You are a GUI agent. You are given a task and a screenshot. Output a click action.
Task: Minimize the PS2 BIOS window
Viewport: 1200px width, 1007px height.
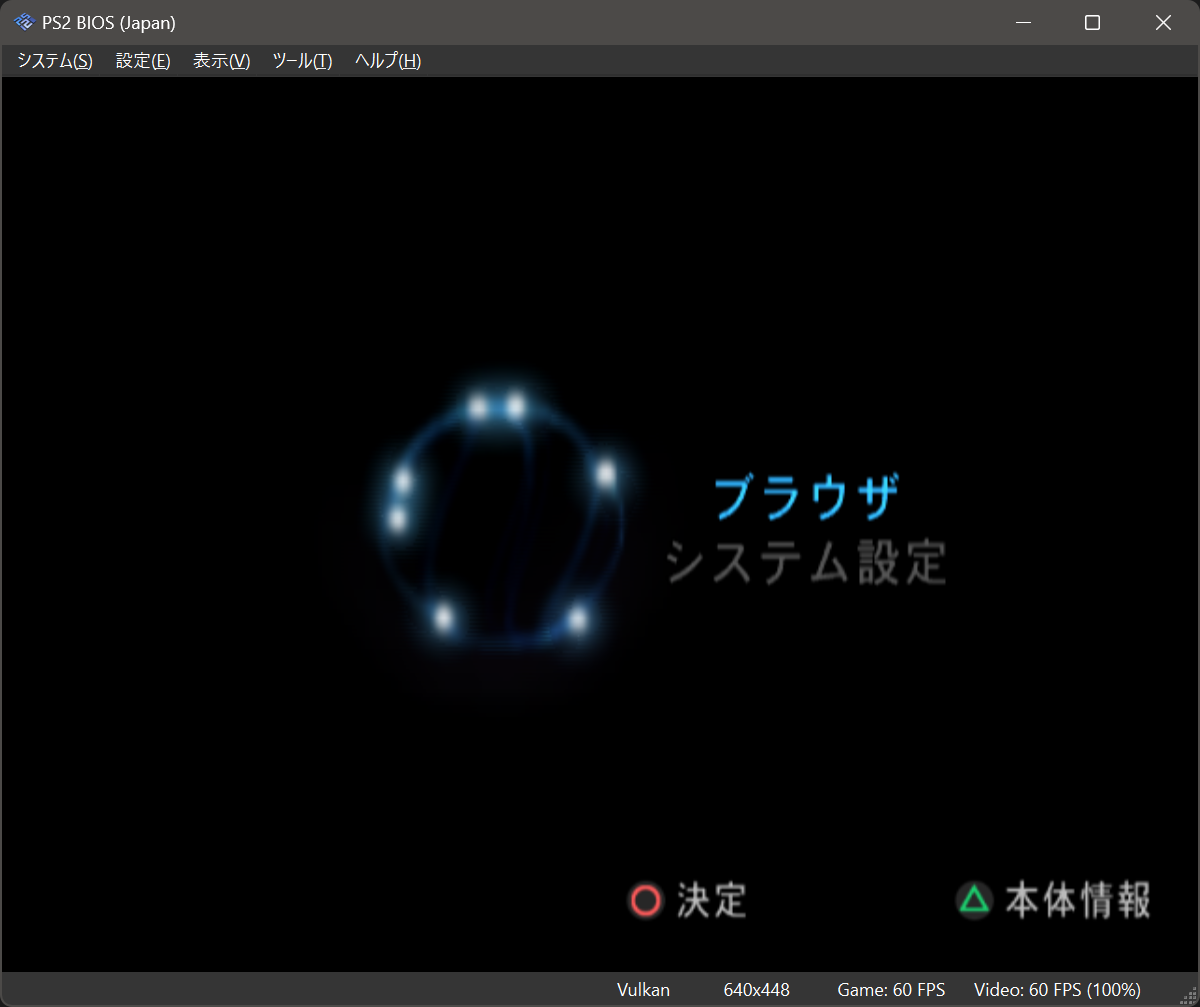coord(1023,23)
